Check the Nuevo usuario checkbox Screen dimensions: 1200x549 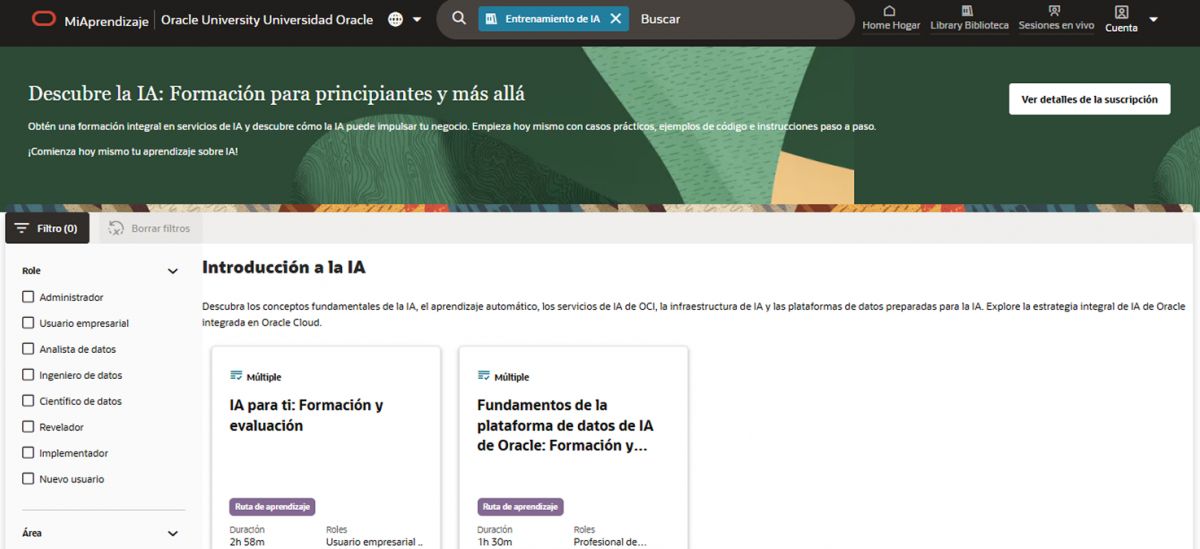(x=28, y=479)
